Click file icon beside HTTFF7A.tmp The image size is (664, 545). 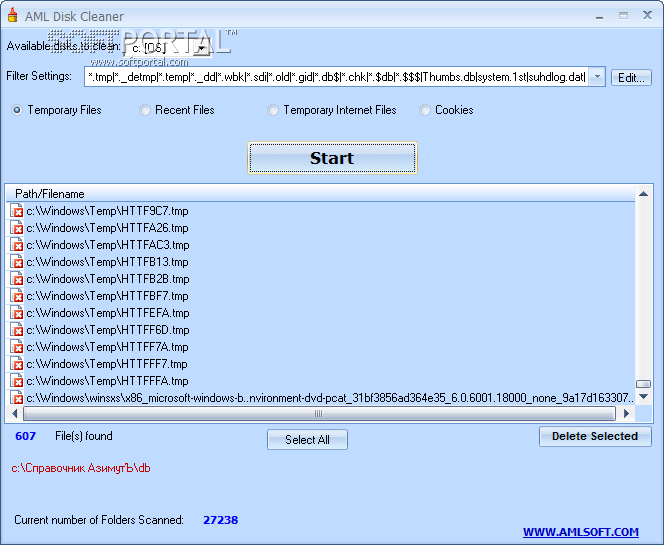(x=17, y=346)
